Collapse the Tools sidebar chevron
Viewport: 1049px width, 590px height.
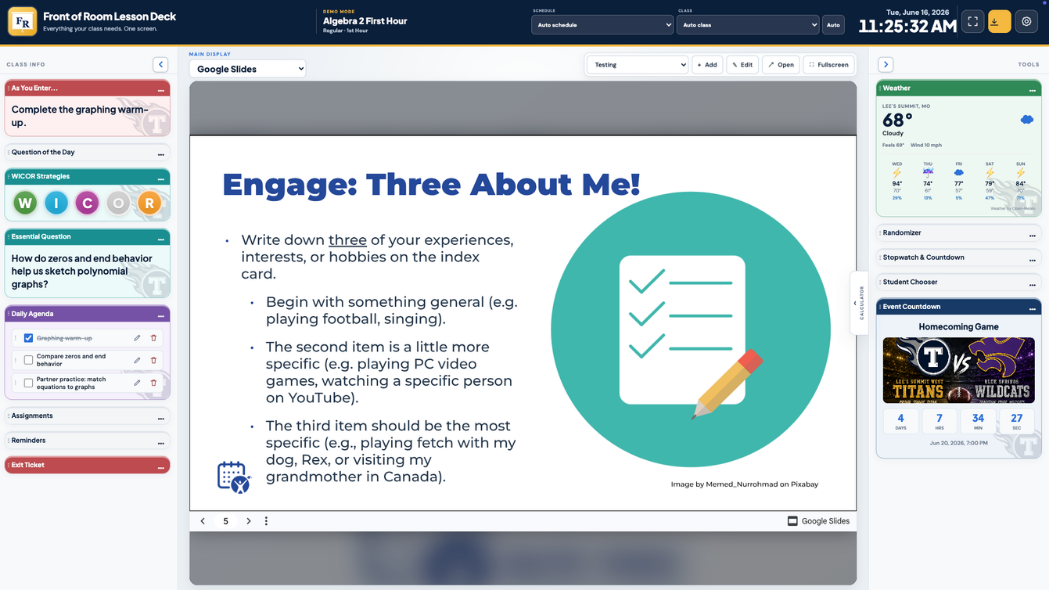point(886,64)
